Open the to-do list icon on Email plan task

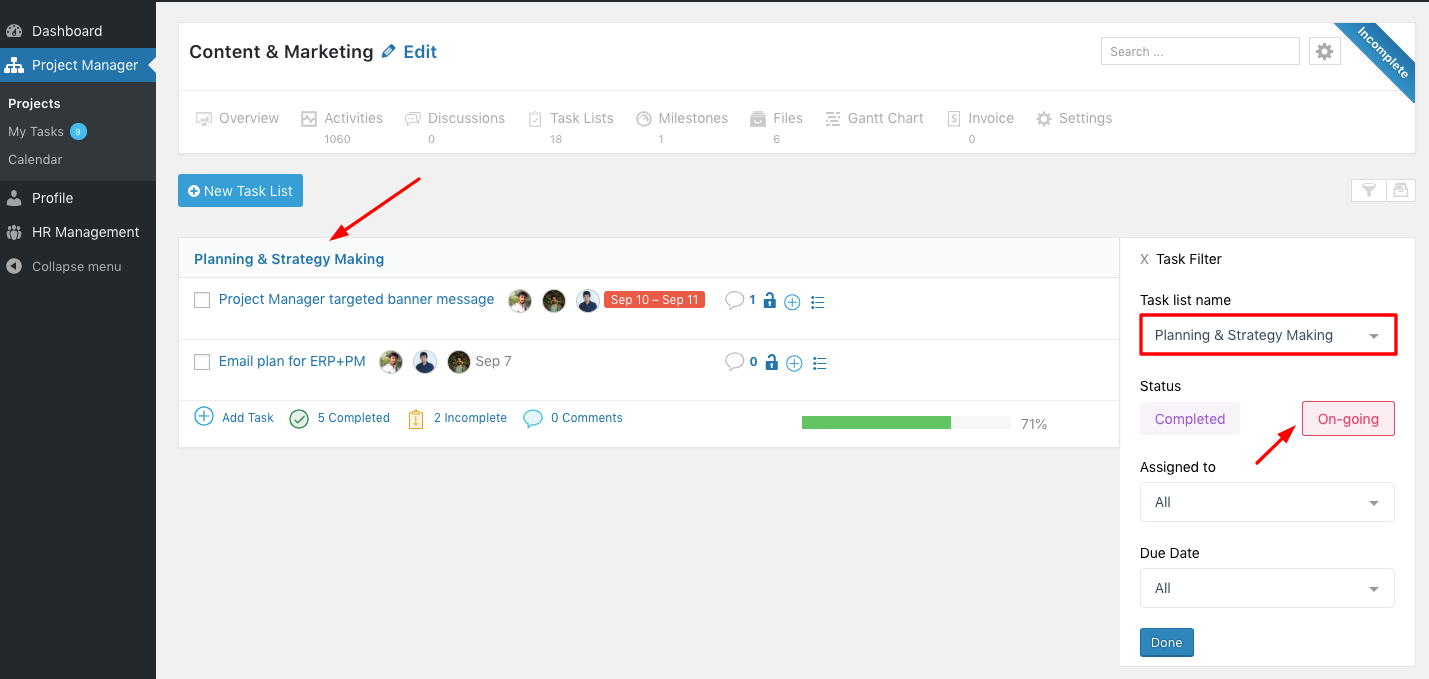819,362
